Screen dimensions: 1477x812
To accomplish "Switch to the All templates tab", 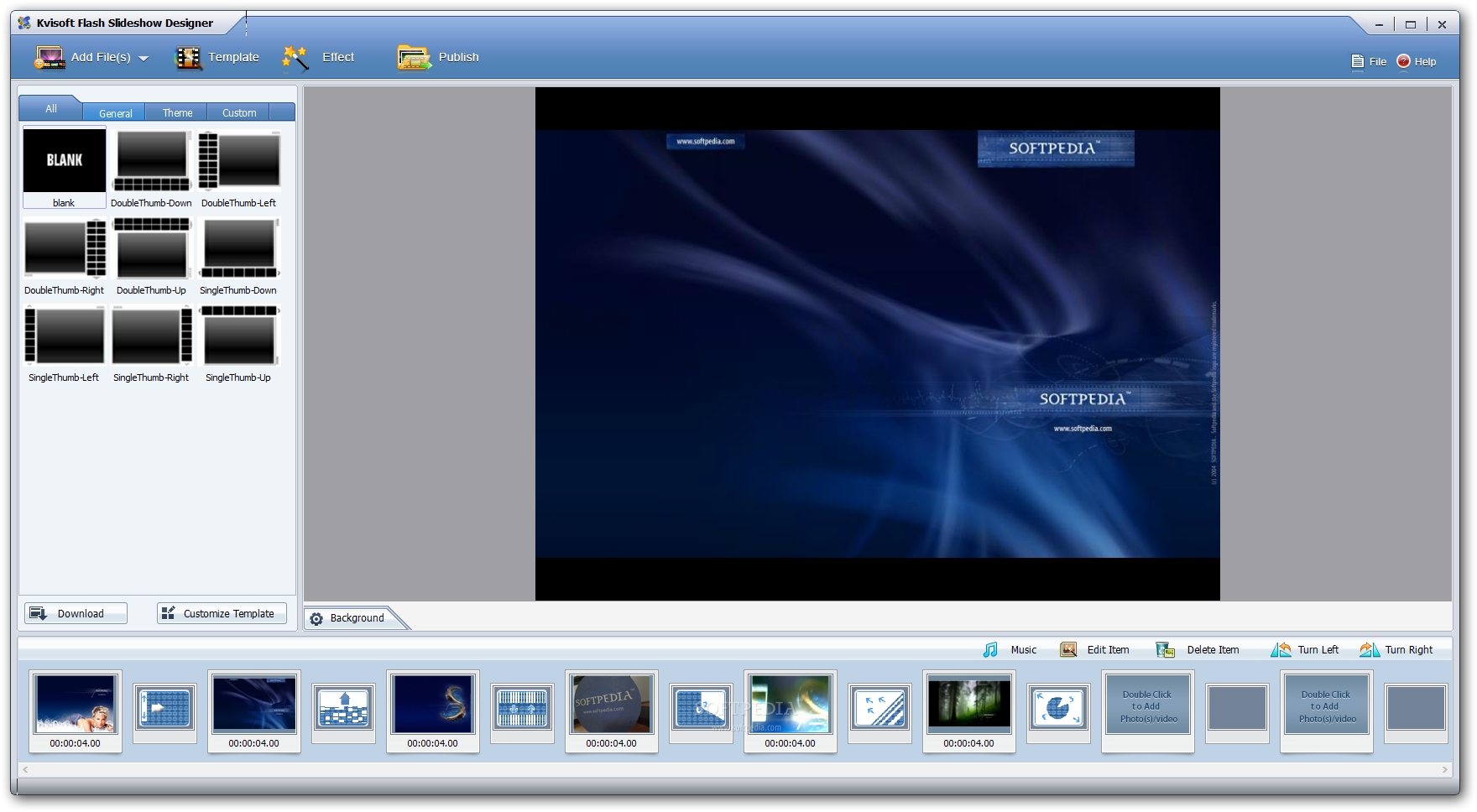I will (51, 109).
